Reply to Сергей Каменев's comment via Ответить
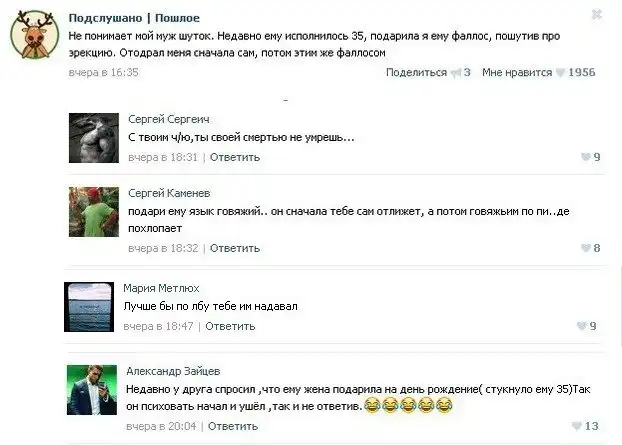The image size is (622, 445). [x=235, y=248]
